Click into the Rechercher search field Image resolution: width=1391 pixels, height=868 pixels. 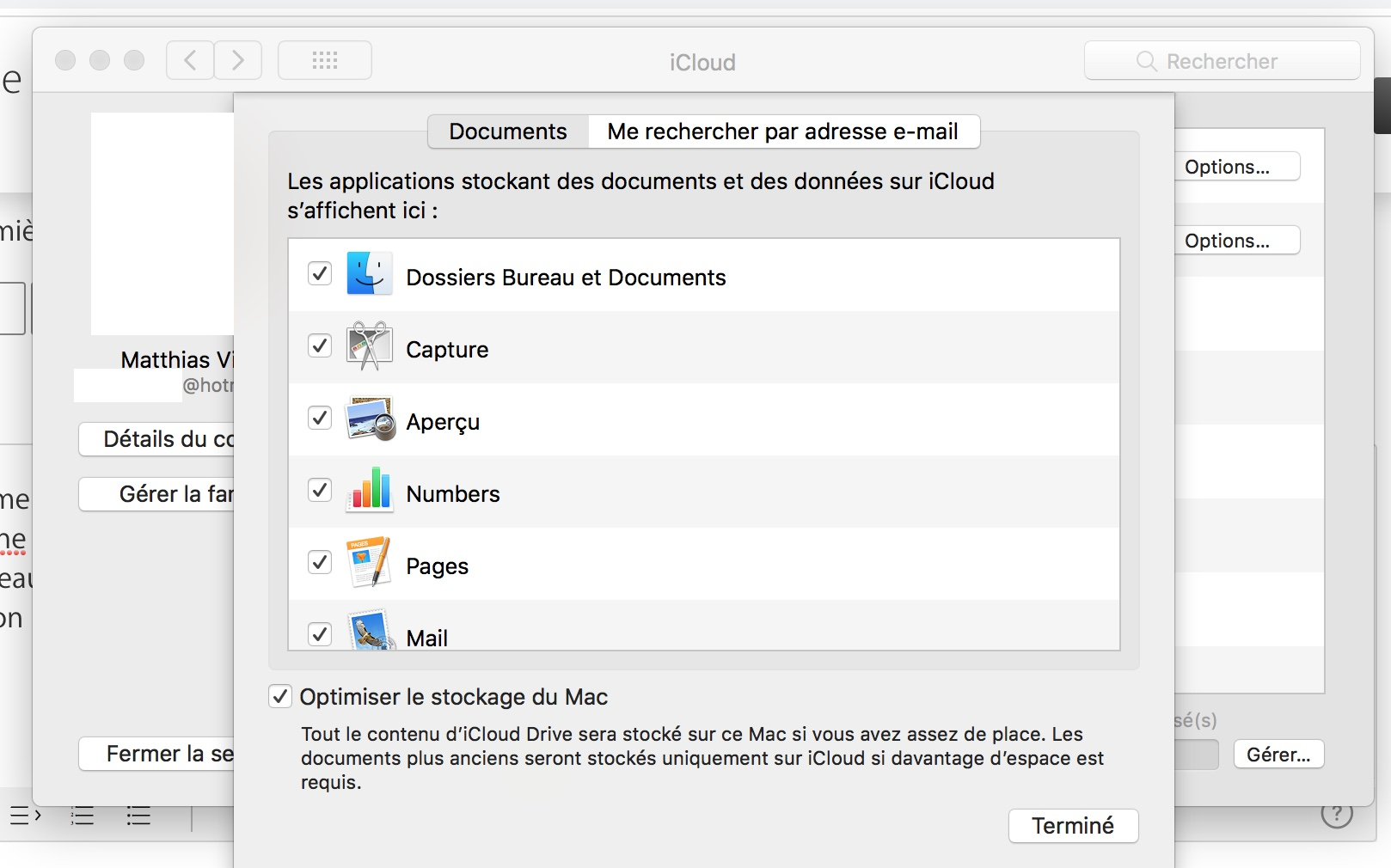point(1222,61)
